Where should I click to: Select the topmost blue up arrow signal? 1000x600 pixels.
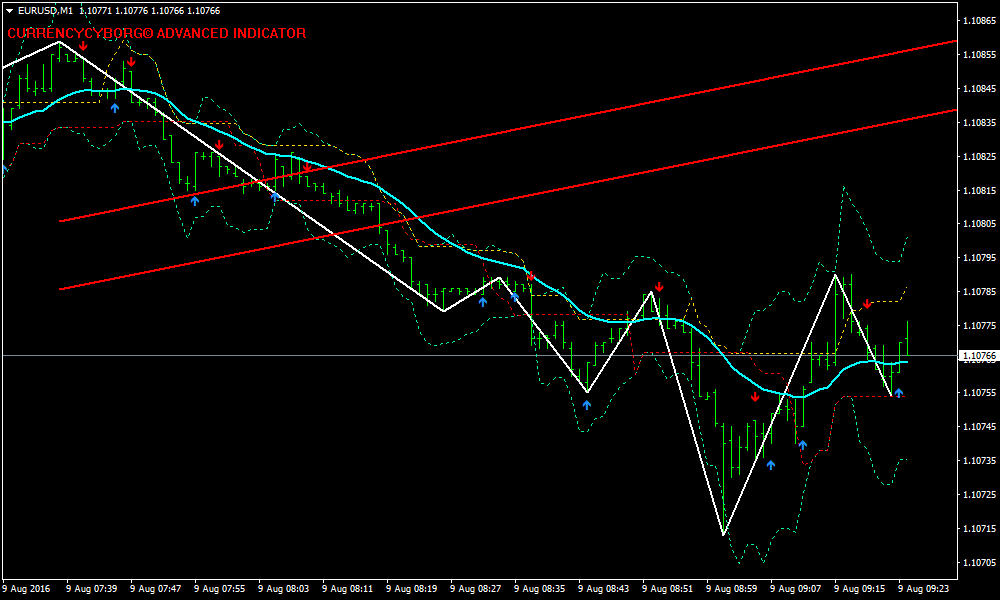tap(115, 107)
